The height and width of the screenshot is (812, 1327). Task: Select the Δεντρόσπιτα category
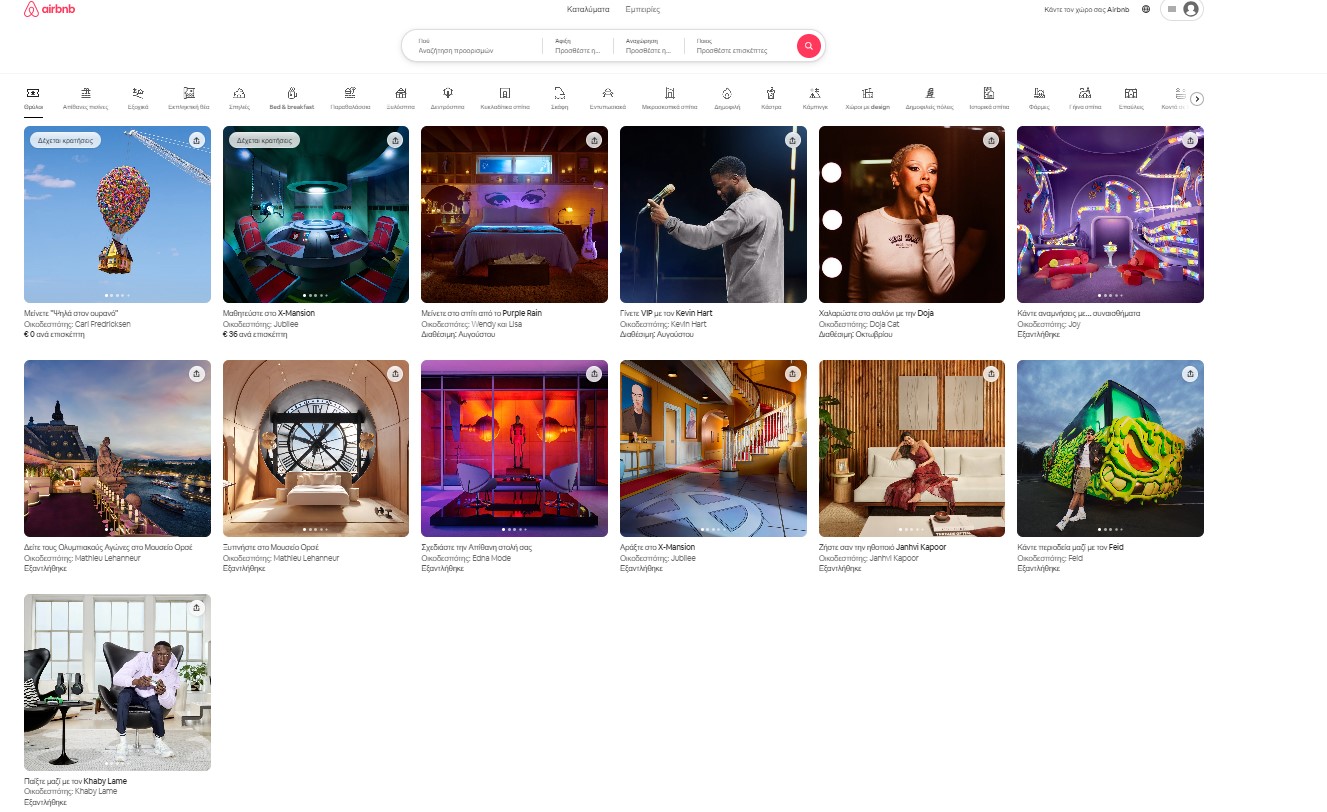[447, 97]
